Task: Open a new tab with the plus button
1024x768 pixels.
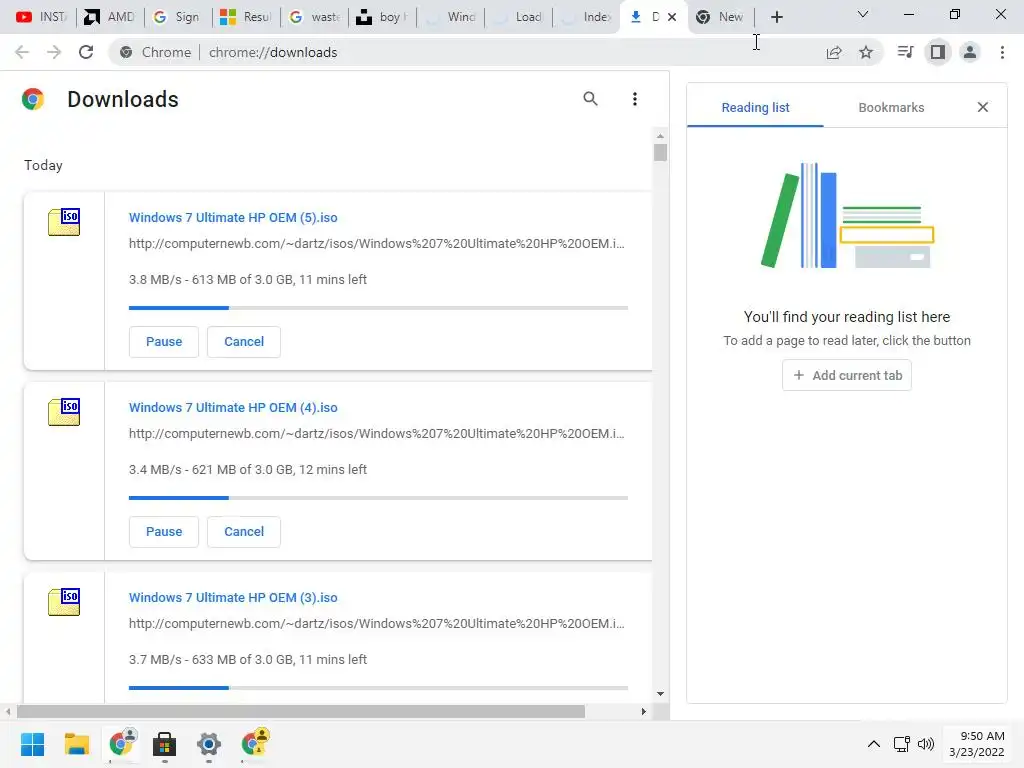Action: point(776,17)
